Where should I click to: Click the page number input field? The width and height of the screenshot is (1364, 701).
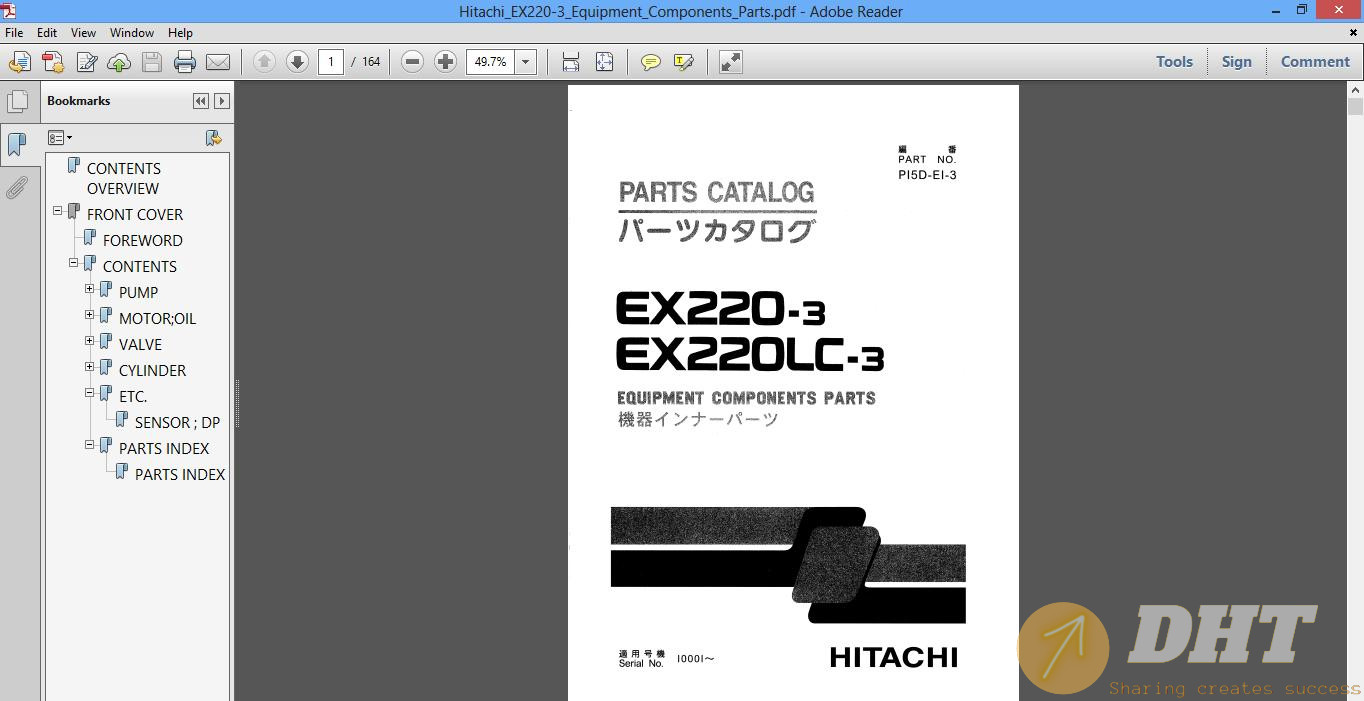(331, 62)
